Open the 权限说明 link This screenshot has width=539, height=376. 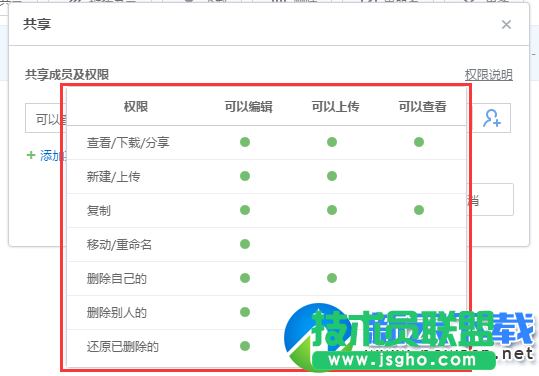coord(488,75)
